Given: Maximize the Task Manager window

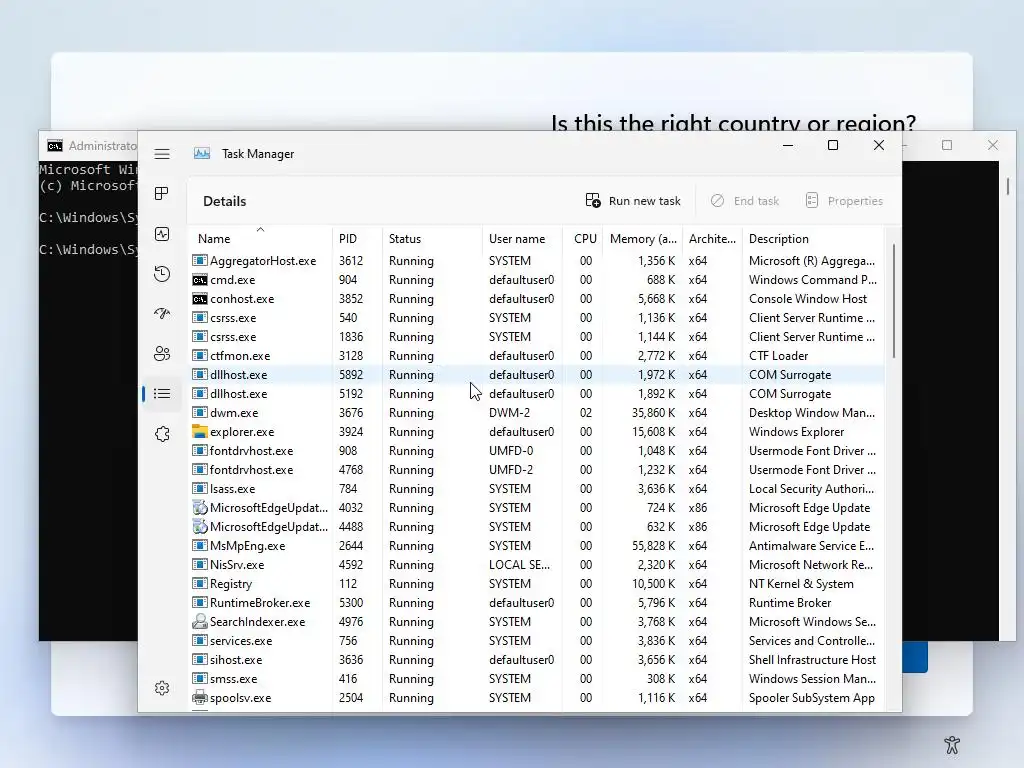Looking at the screenshot, I should [x=833, y=145].
